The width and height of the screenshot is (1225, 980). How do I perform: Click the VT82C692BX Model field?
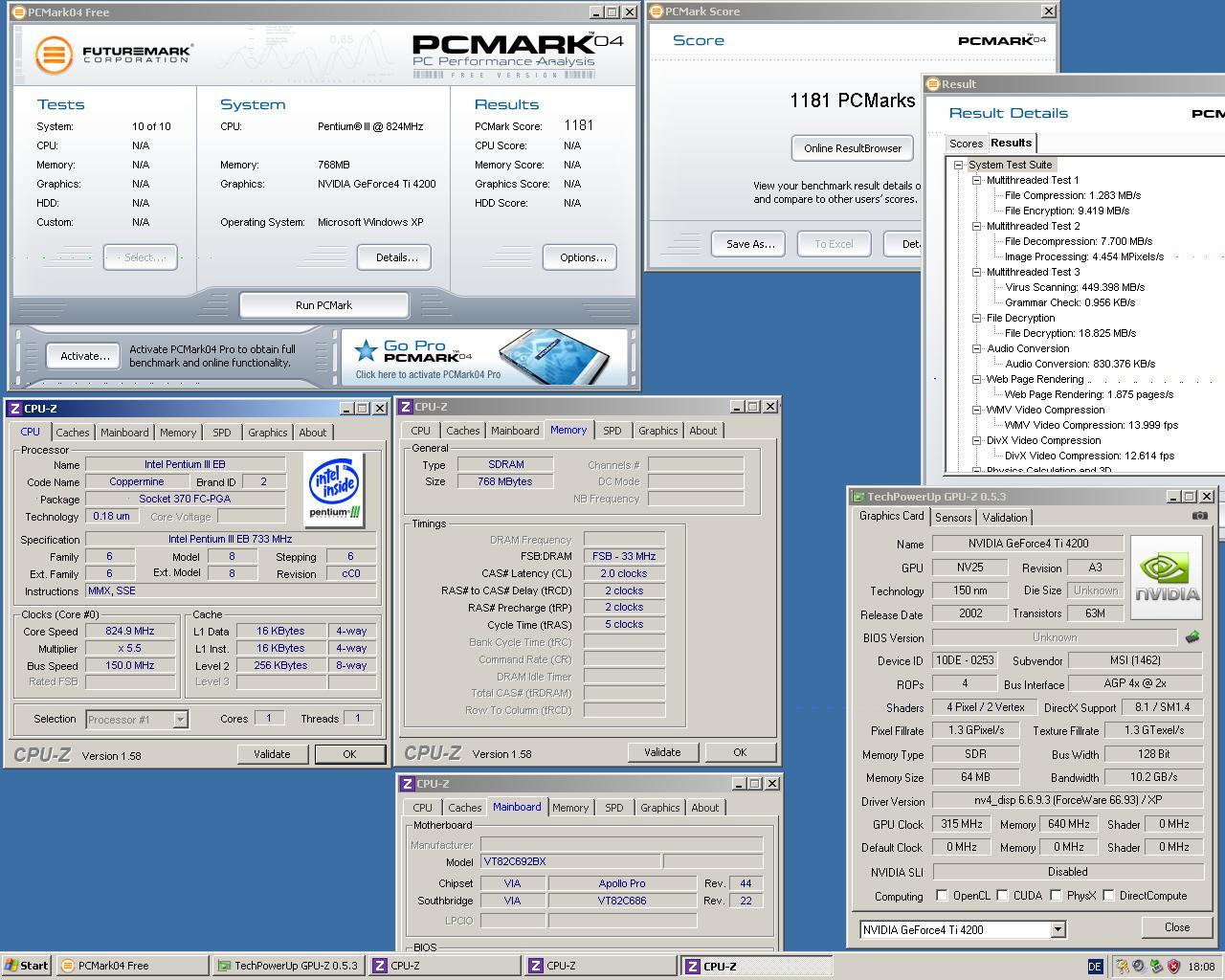coord(569,861)
